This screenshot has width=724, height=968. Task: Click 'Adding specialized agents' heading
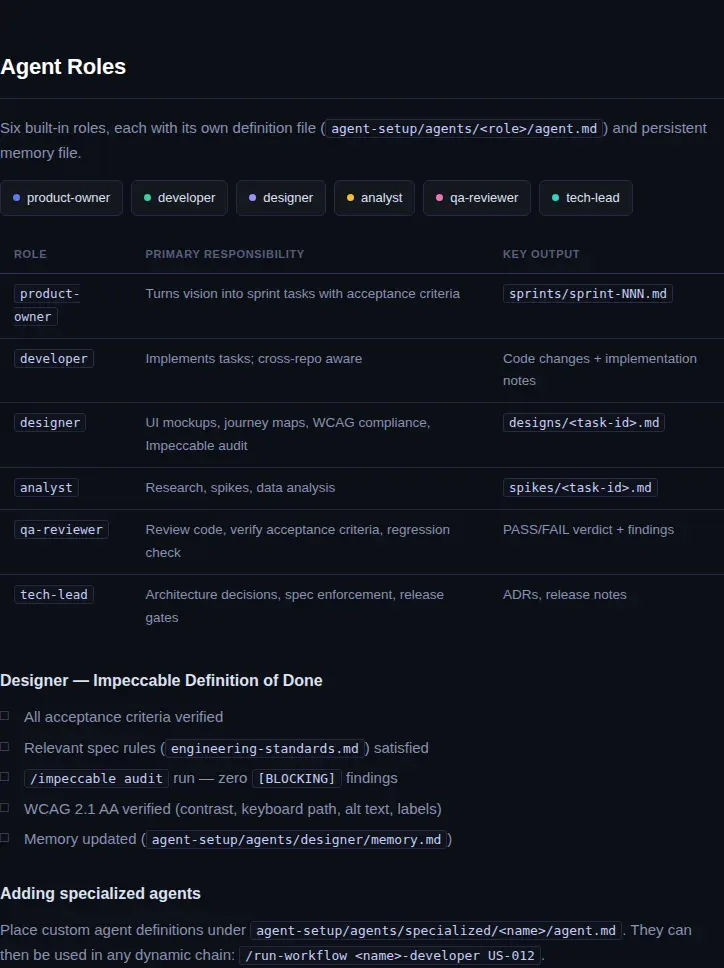100,893
